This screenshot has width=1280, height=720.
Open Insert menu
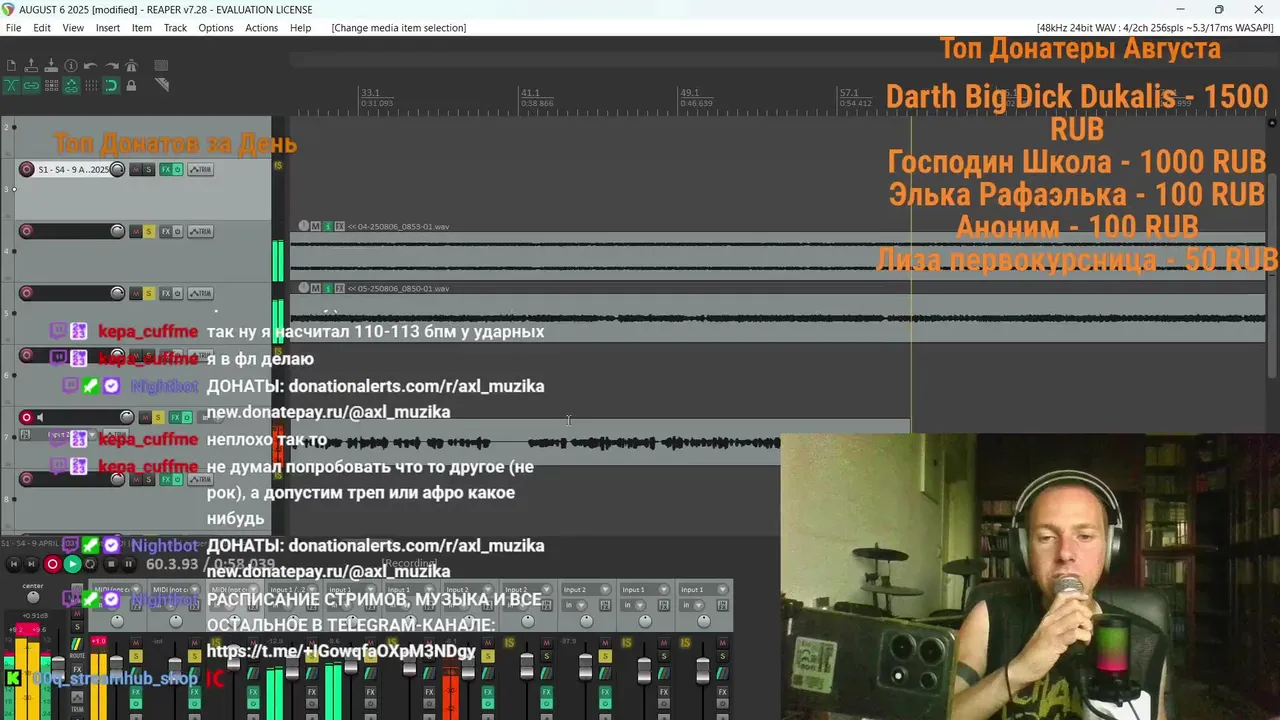pos(108,28)
